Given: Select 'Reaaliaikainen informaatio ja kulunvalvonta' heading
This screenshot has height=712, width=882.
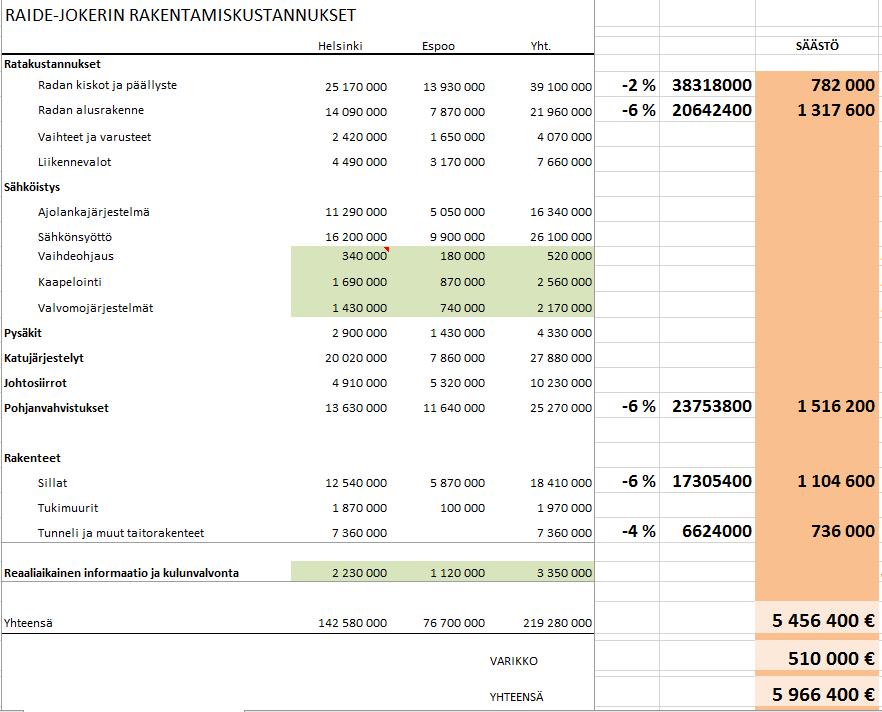Looking at the screenshot, I should [122, 573].
